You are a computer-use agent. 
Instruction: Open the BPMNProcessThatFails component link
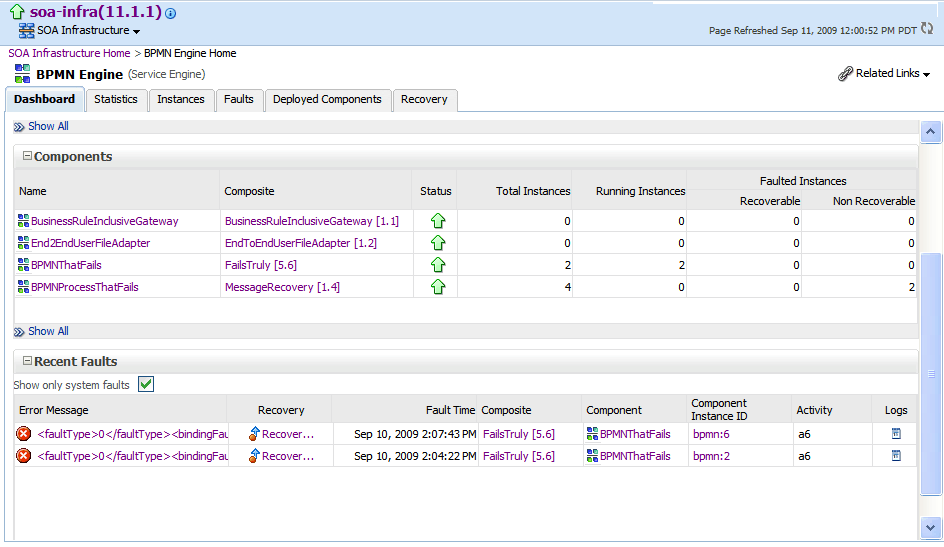pos(85,288)
